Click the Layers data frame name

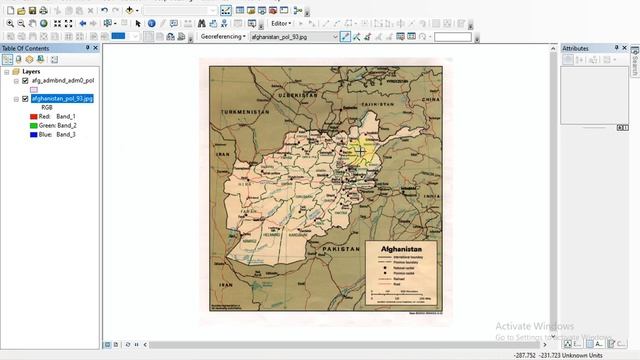[31, 71]
